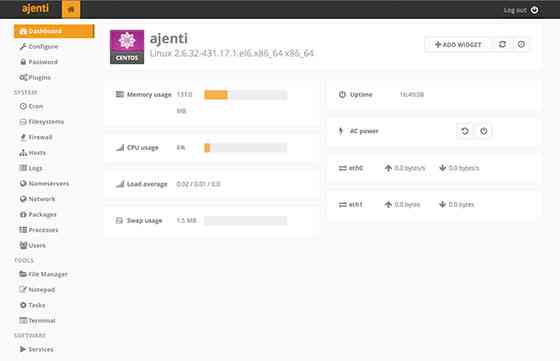The height and width of the screenshot is (361, 560).
Task: Click the Swap usage widget icon
Action: (x=119, y=220)
